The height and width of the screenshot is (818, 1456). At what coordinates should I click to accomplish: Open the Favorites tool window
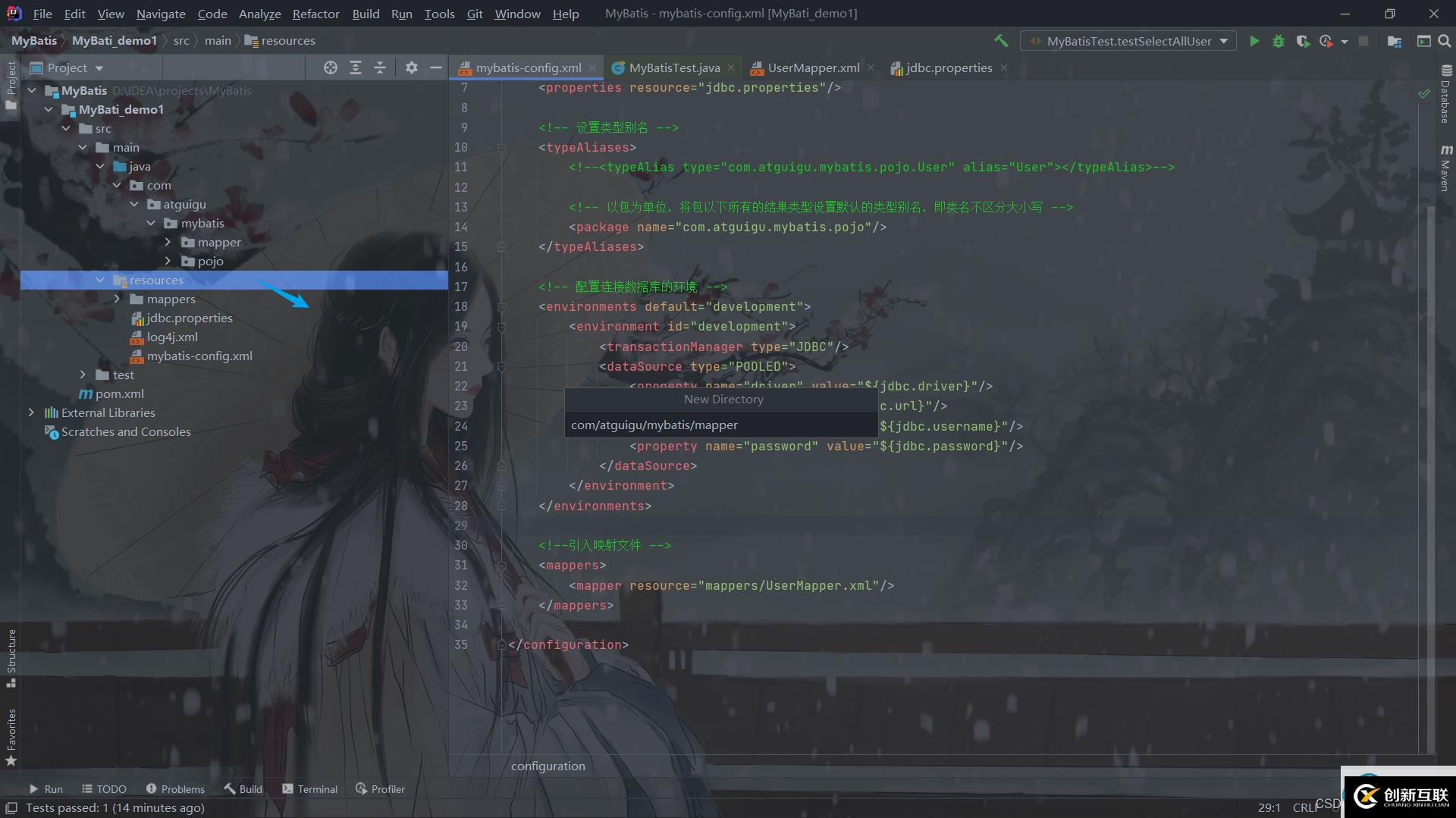tap(11, 738)
